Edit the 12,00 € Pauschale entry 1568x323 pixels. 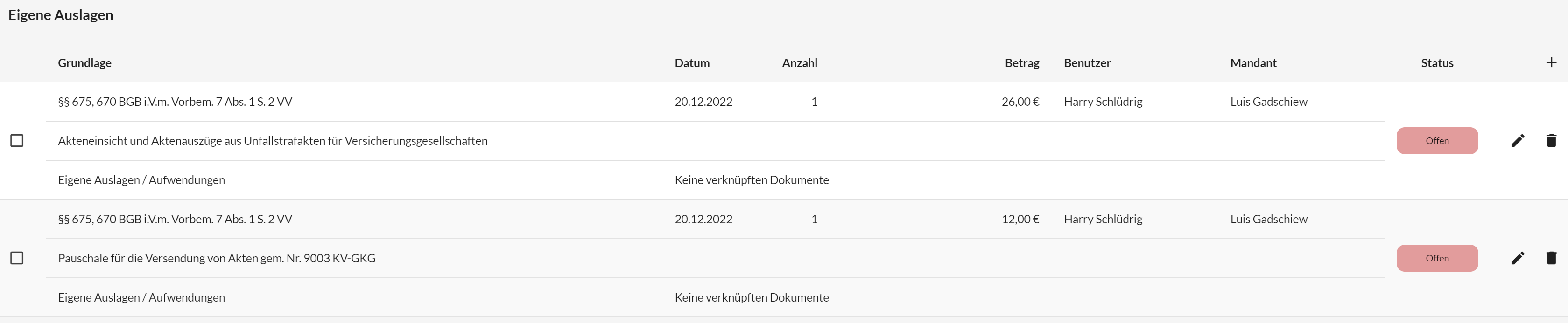[x=1518, y=258]
